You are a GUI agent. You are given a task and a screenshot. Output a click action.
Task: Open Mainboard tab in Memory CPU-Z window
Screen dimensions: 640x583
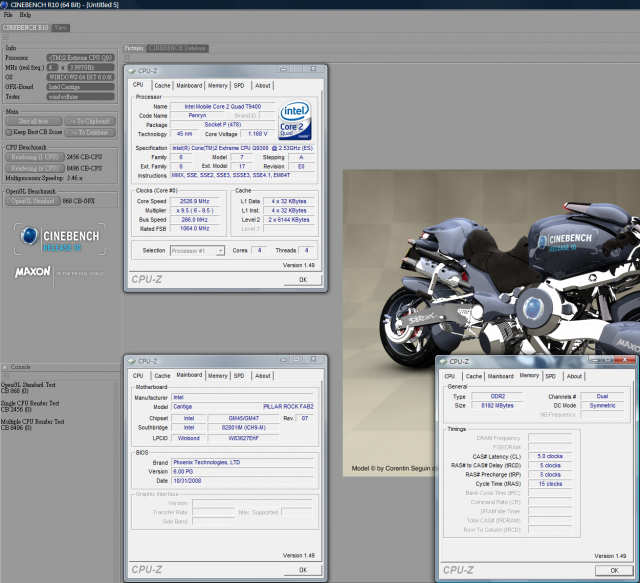(x=500, y=376)
